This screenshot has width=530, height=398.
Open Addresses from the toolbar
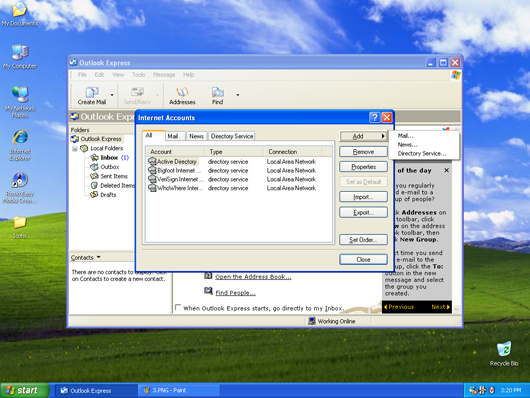182,95
